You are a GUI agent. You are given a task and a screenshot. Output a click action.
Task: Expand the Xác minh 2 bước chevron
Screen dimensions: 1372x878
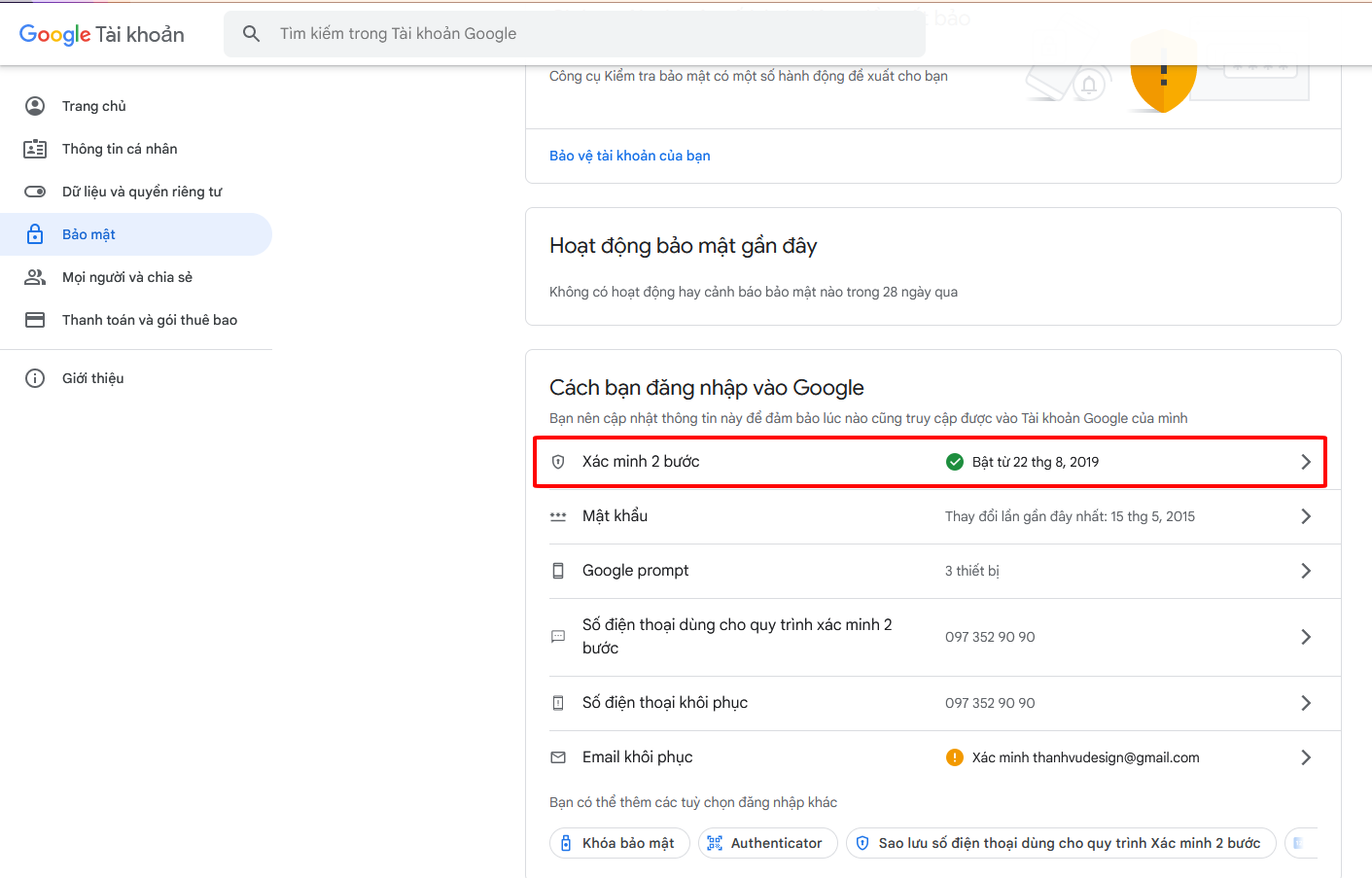click(x=1306, y=462)
